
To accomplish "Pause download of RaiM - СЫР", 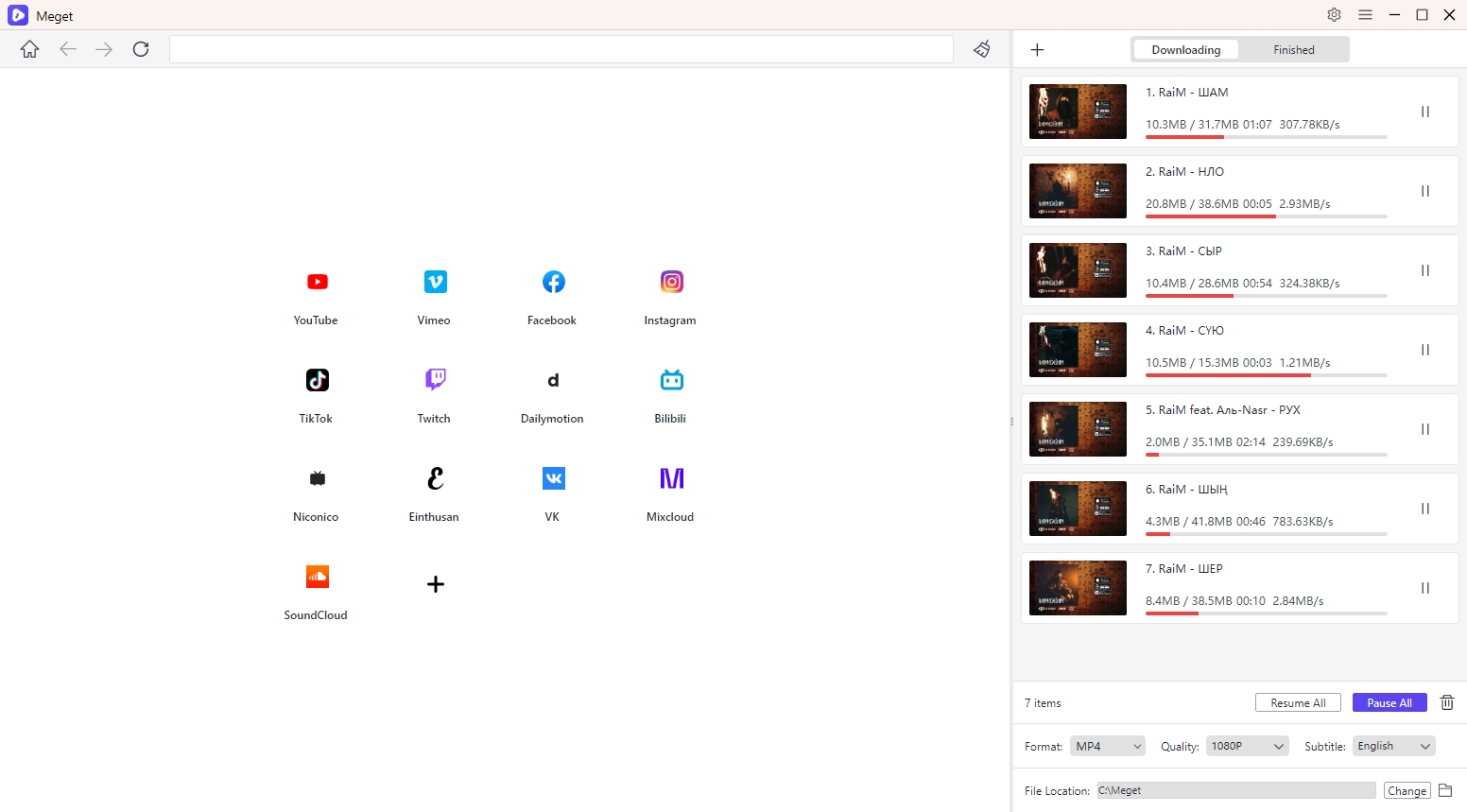I will click(1424, 270).
